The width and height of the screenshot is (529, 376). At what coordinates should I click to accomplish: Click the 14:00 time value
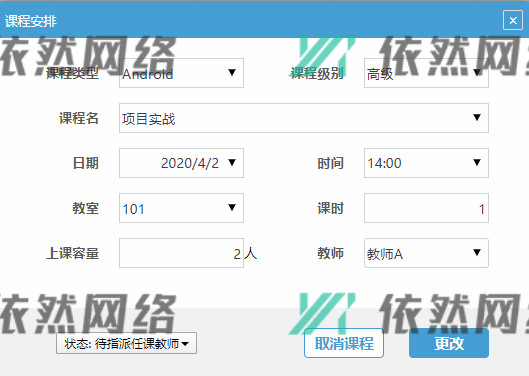pyautogui.click(x=384, y=163)
